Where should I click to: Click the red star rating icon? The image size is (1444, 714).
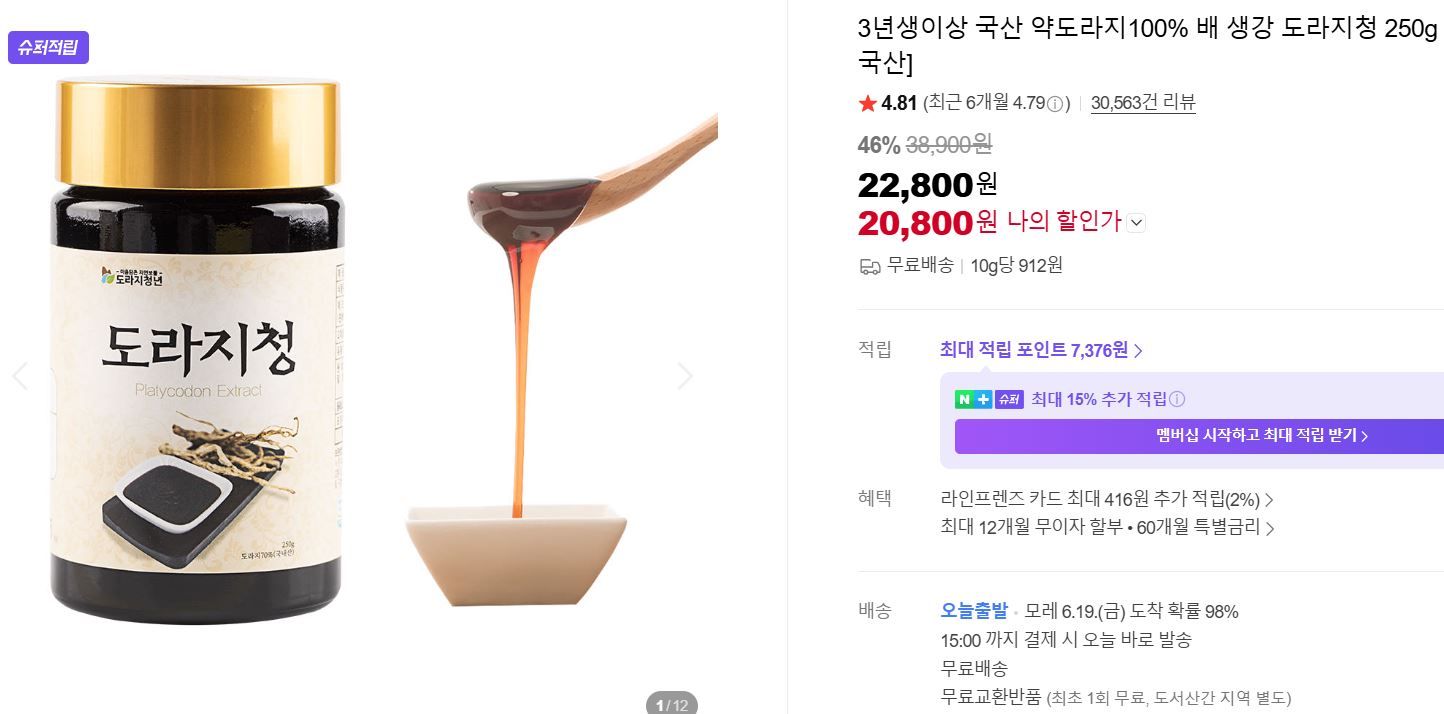pos(867,103)
